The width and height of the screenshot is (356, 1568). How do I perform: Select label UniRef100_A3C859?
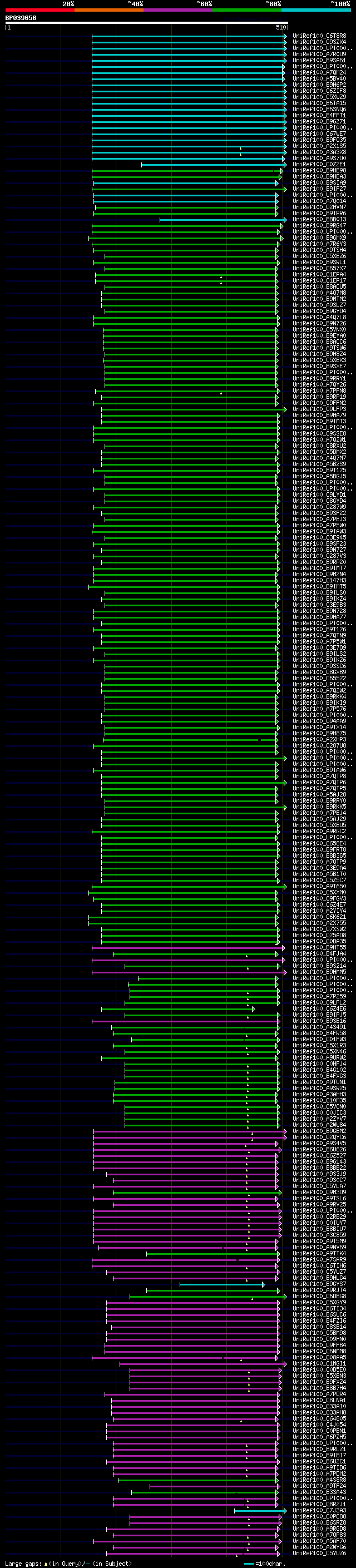click(x=319, y=1235)
